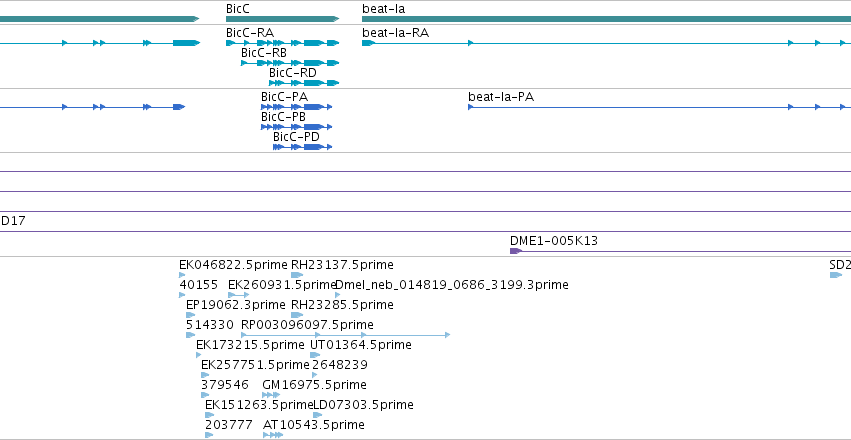Click the beat-Ia-PA start arrow

click(471, 107)
